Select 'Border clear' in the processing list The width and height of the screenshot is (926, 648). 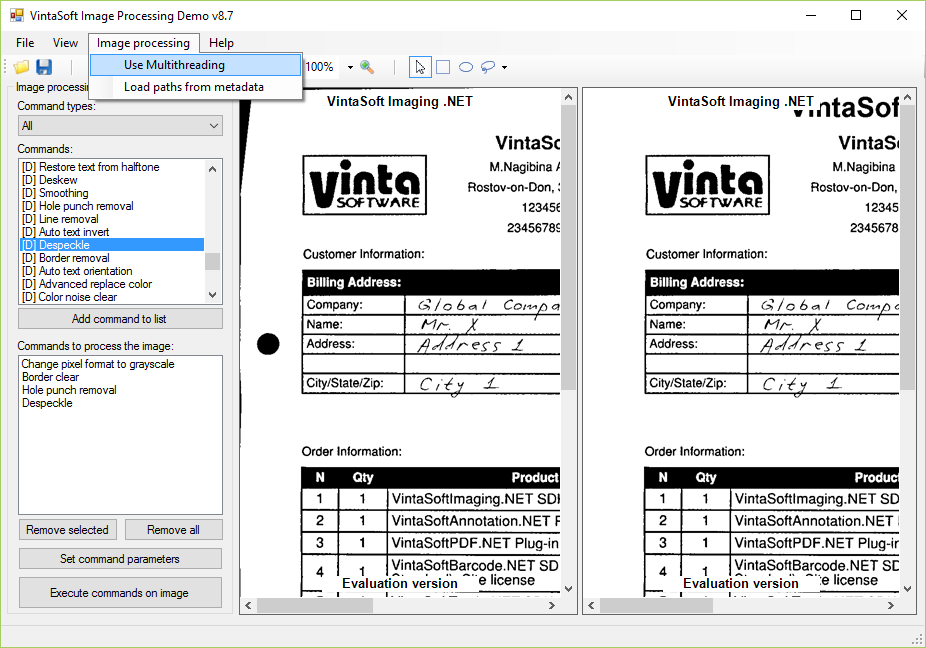click(x=51, y=377)
